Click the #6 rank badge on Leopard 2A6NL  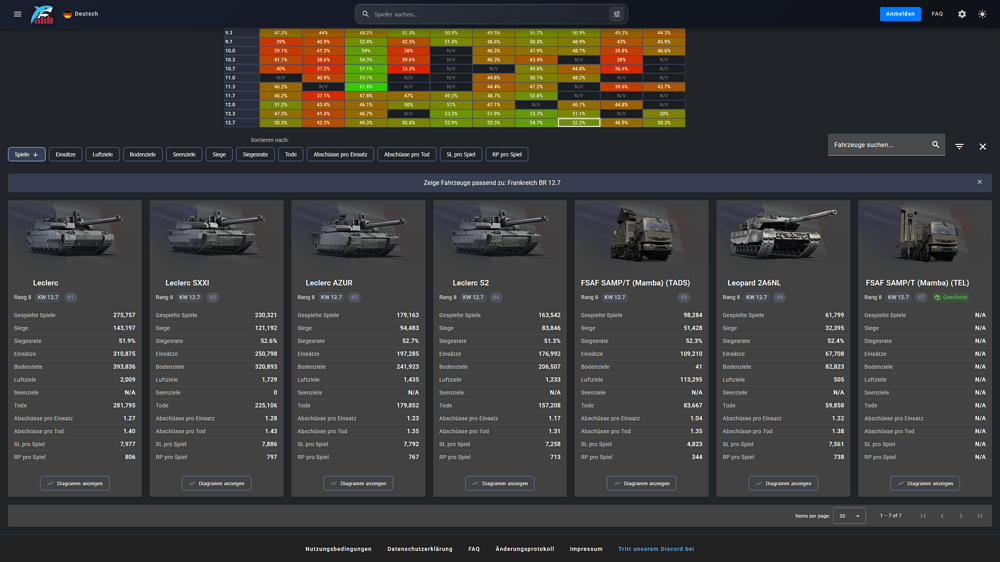[779, 297]
